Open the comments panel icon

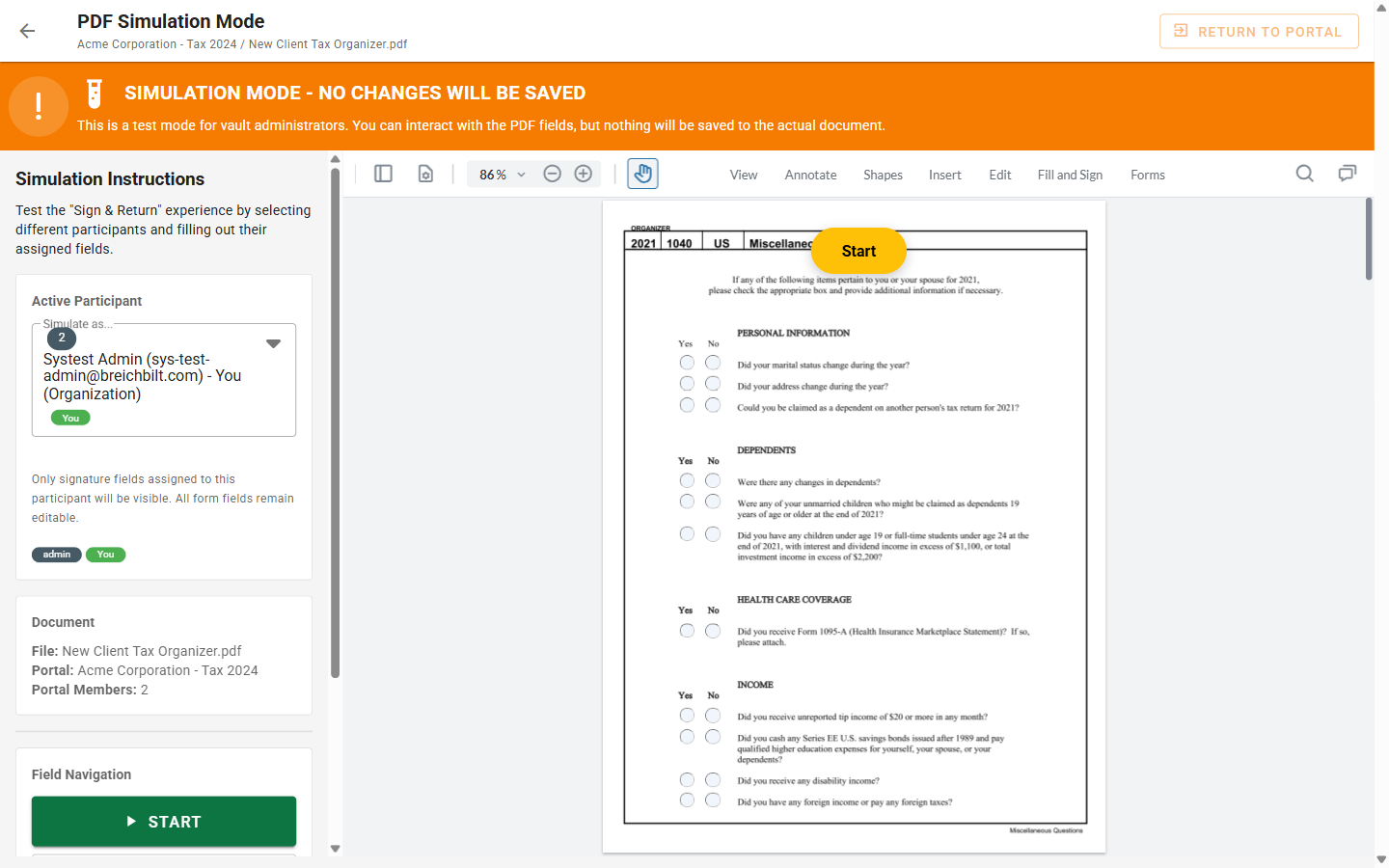point(1348,174)
